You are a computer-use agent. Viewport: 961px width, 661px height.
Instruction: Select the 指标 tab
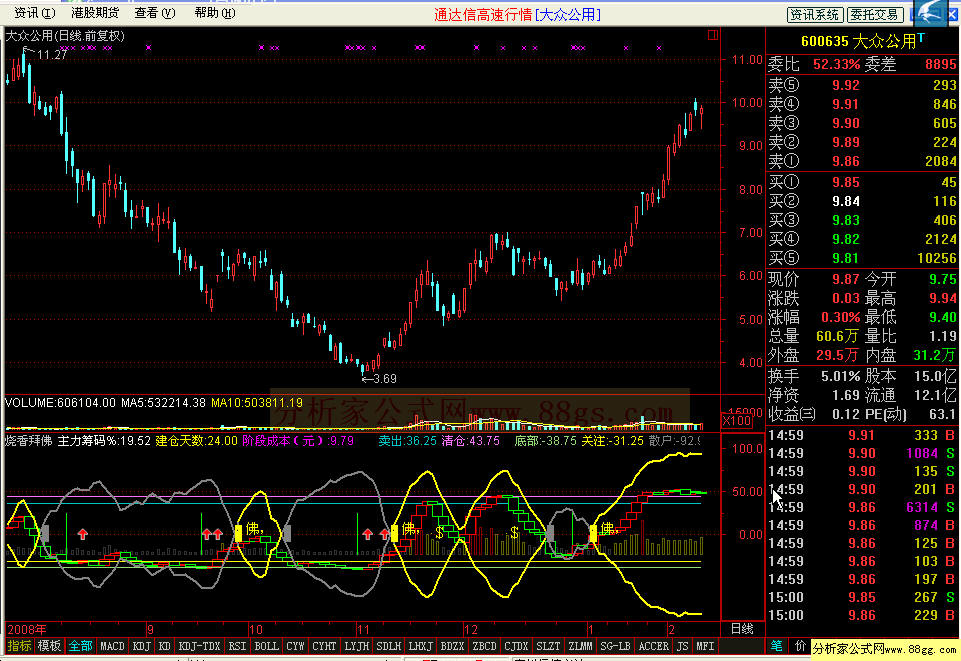pyautogui.click(x=19, y=646)
